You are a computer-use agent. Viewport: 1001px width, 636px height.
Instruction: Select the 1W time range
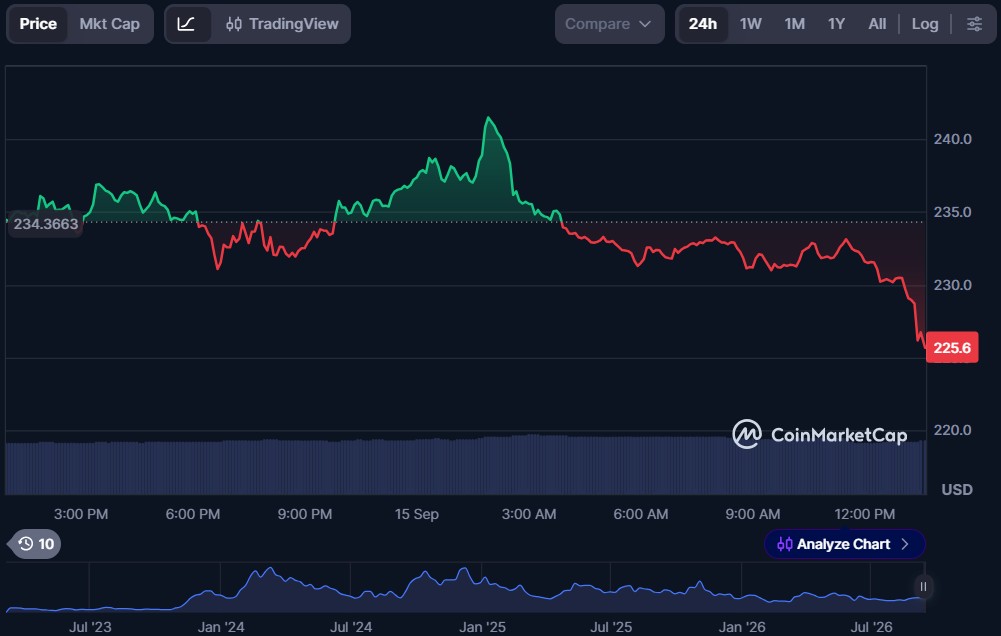[x=751, y=24]
